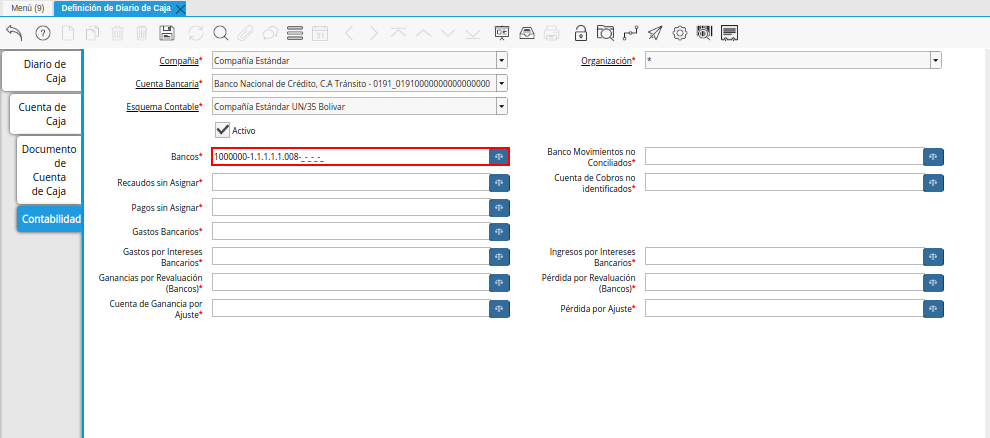Image resolution: width=990 pixels, height=438 pixels.
Task: Open the zoom across folder-search icon
Action: (x=605, y=33)
